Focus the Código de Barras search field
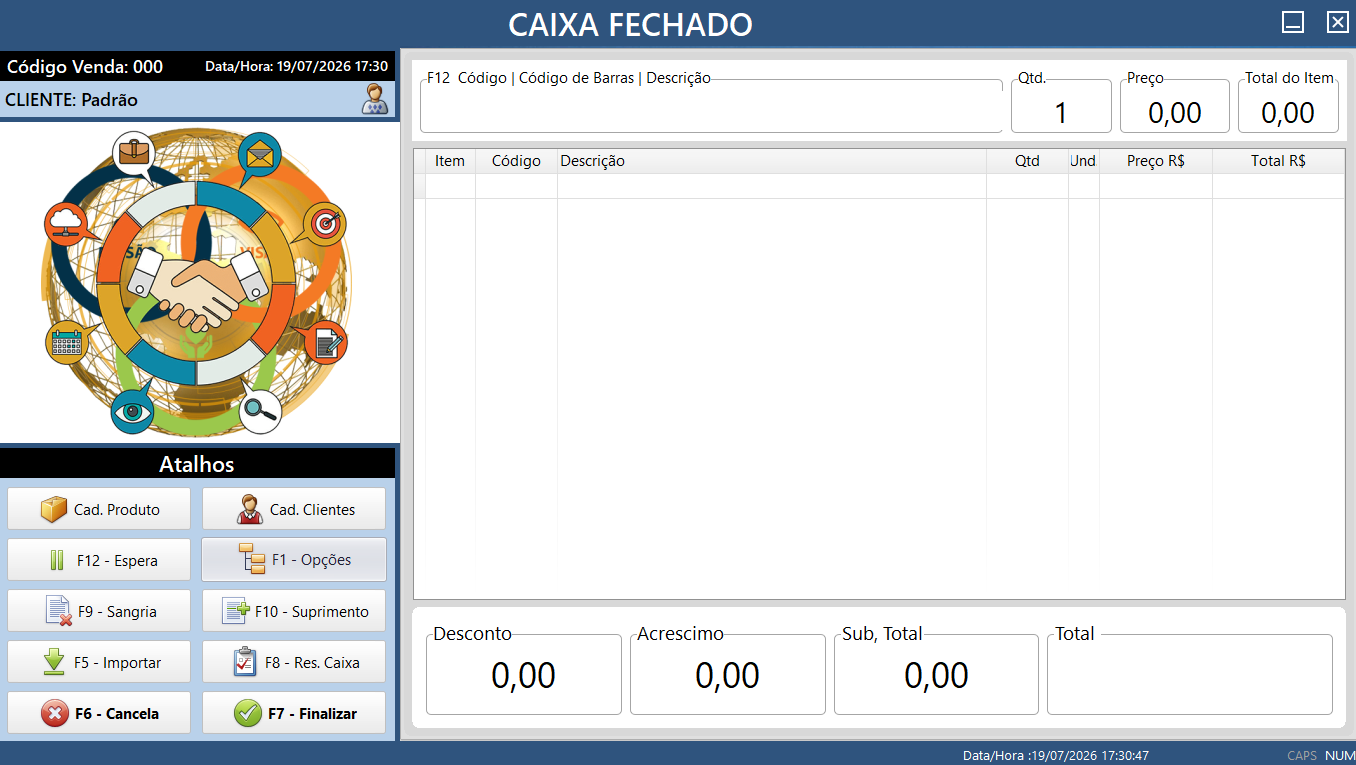The height and width of the screenshot is (765, 1356). click(711, 106)
